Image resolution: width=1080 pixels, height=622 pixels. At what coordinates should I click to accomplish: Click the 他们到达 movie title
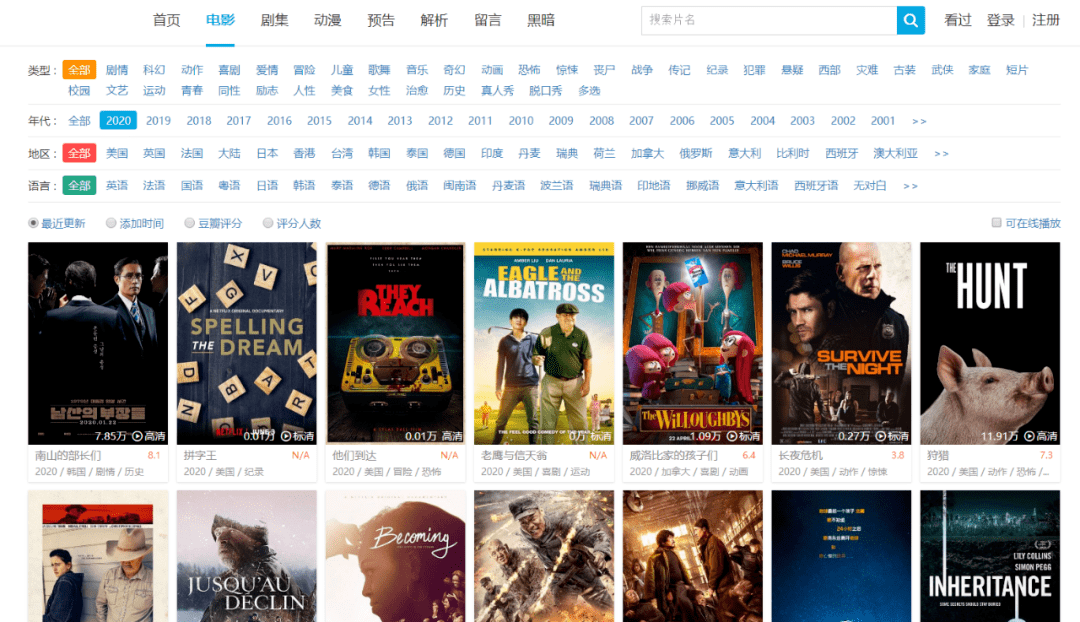point(355,455)
